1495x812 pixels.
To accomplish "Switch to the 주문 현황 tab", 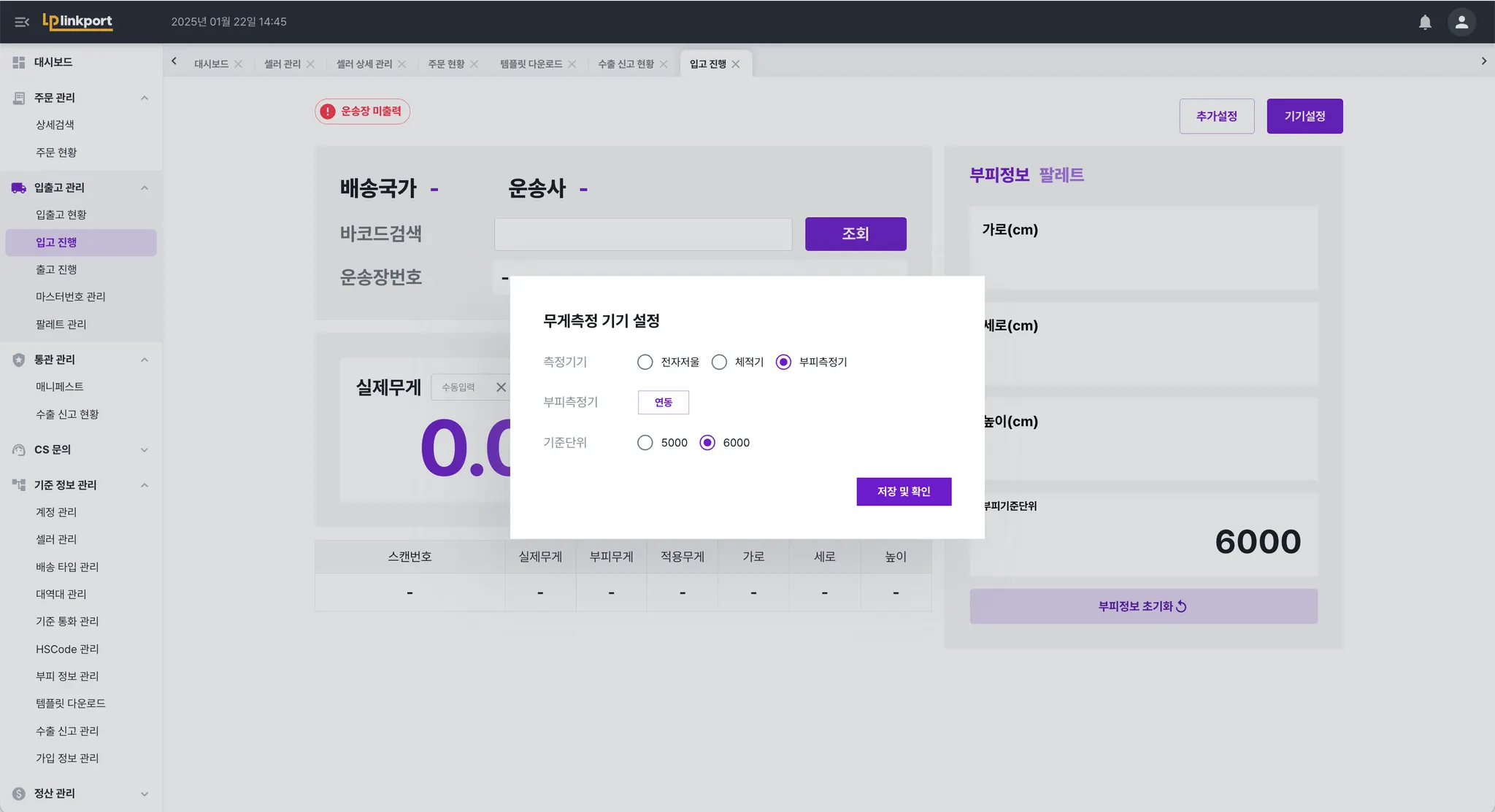I will coord(446,64).
